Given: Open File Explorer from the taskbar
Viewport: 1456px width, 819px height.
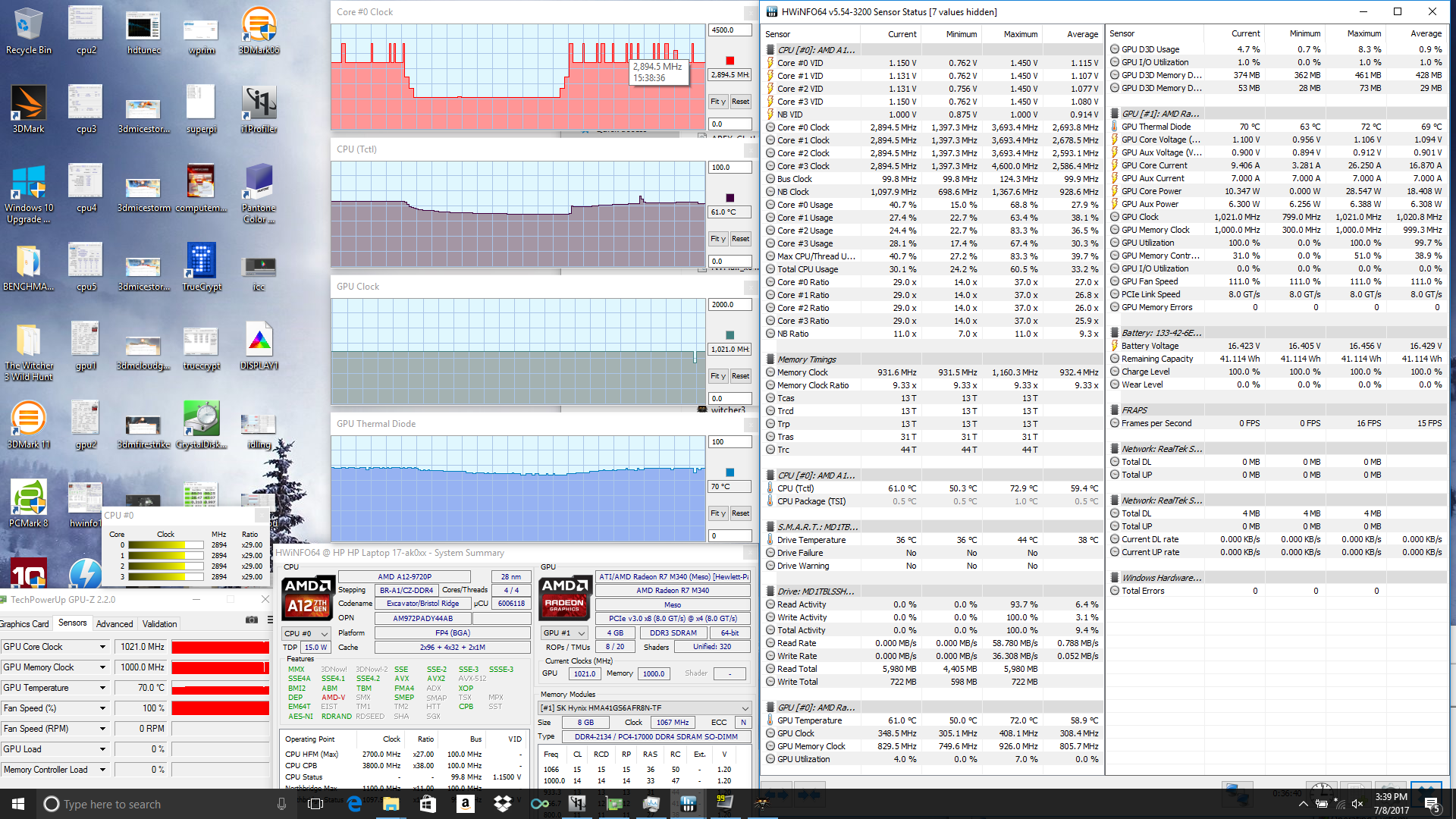Looking at the screenshot, I should tap(391, 804).
